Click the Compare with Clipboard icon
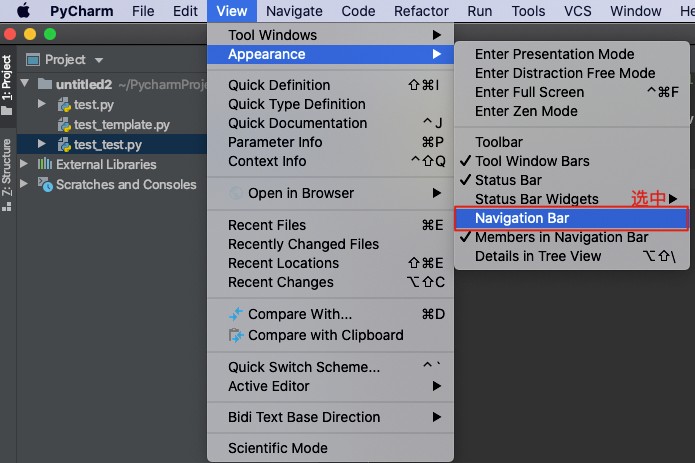This screenshot has width=695, height=463. click(236, 335)
